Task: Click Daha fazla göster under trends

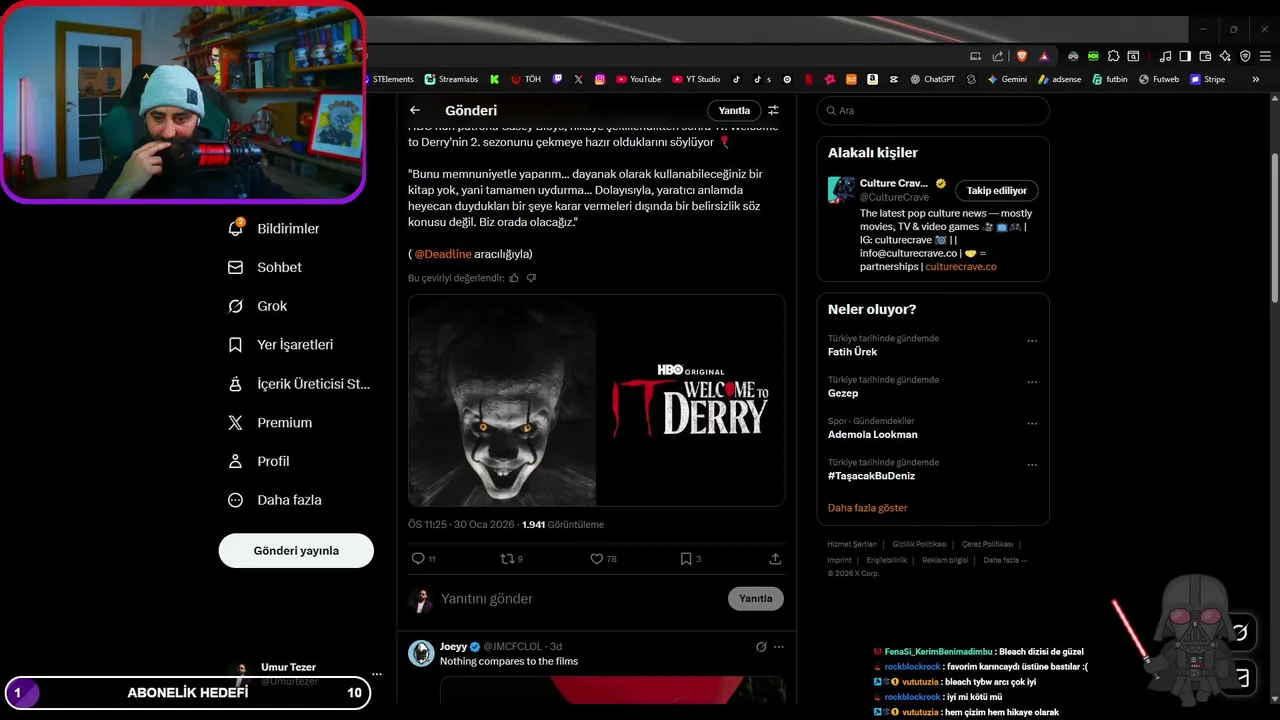Action: (867, 508)
